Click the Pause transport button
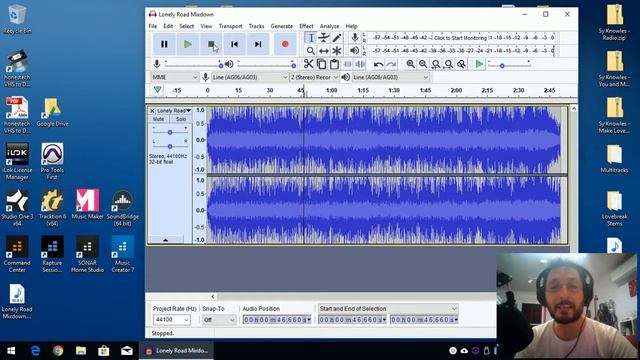This screenshot has width=640, height=360. (164, 44)
